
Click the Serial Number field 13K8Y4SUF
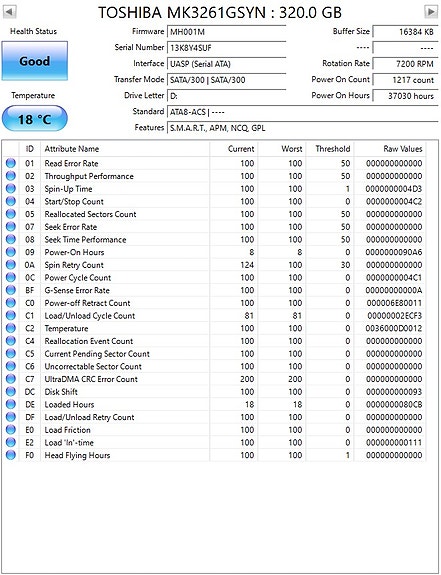tap(227, 48)
